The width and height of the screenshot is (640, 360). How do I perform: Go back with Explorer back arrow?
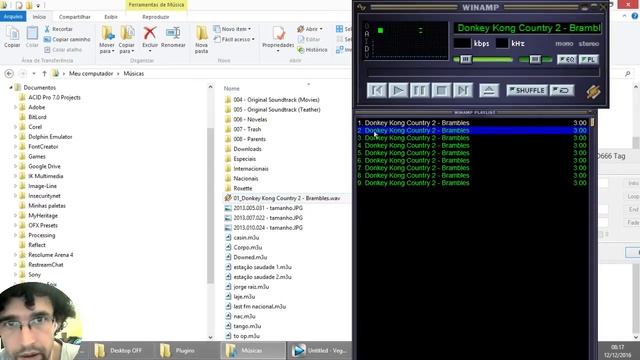(x=9, y=73)
